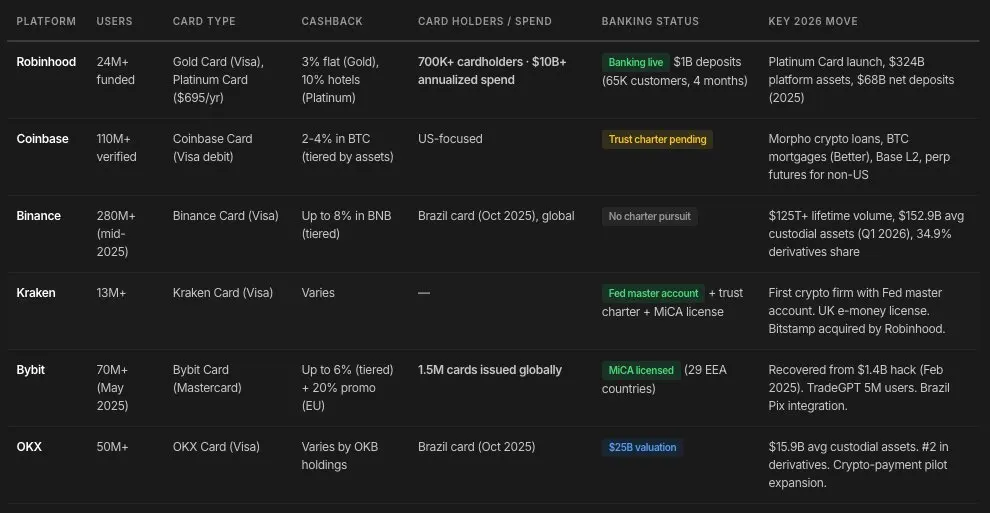Click the PLATFORM column header

[x=44, y=21]
